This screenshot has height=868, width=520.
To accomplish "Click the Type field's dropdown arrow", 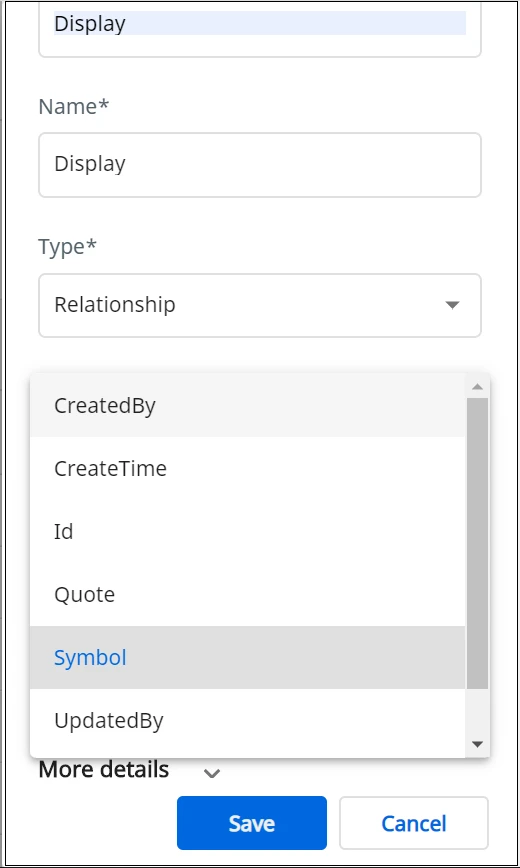I will (x=452, y=305).
